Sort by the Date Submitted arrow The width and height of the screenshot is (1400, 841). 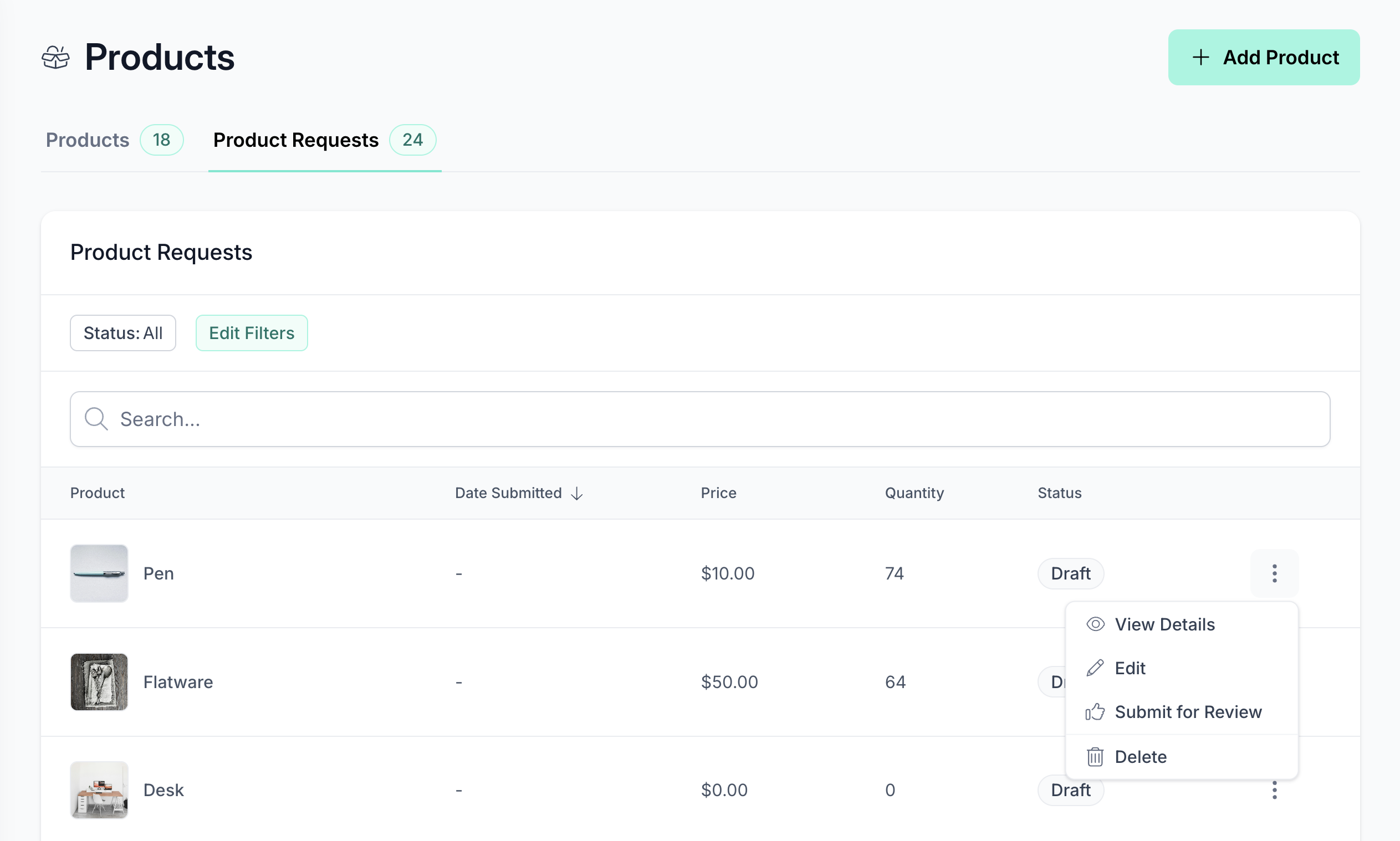576,494
